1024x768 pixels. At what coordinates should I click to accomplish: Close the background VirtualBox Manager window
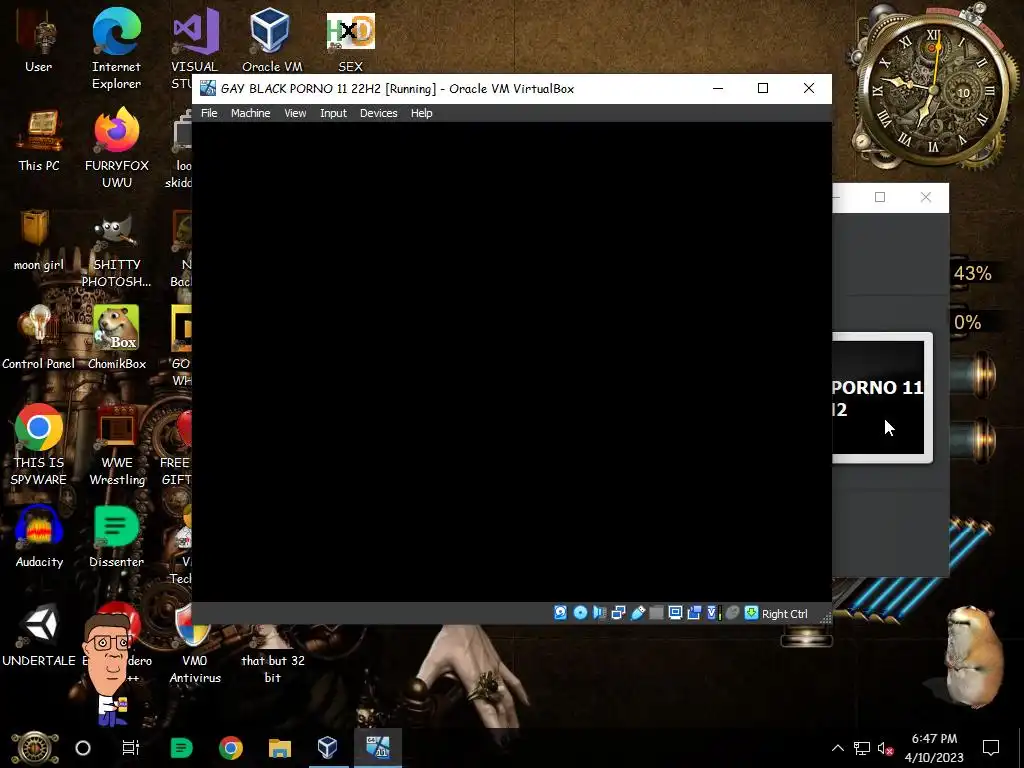[x=925, y=197]
